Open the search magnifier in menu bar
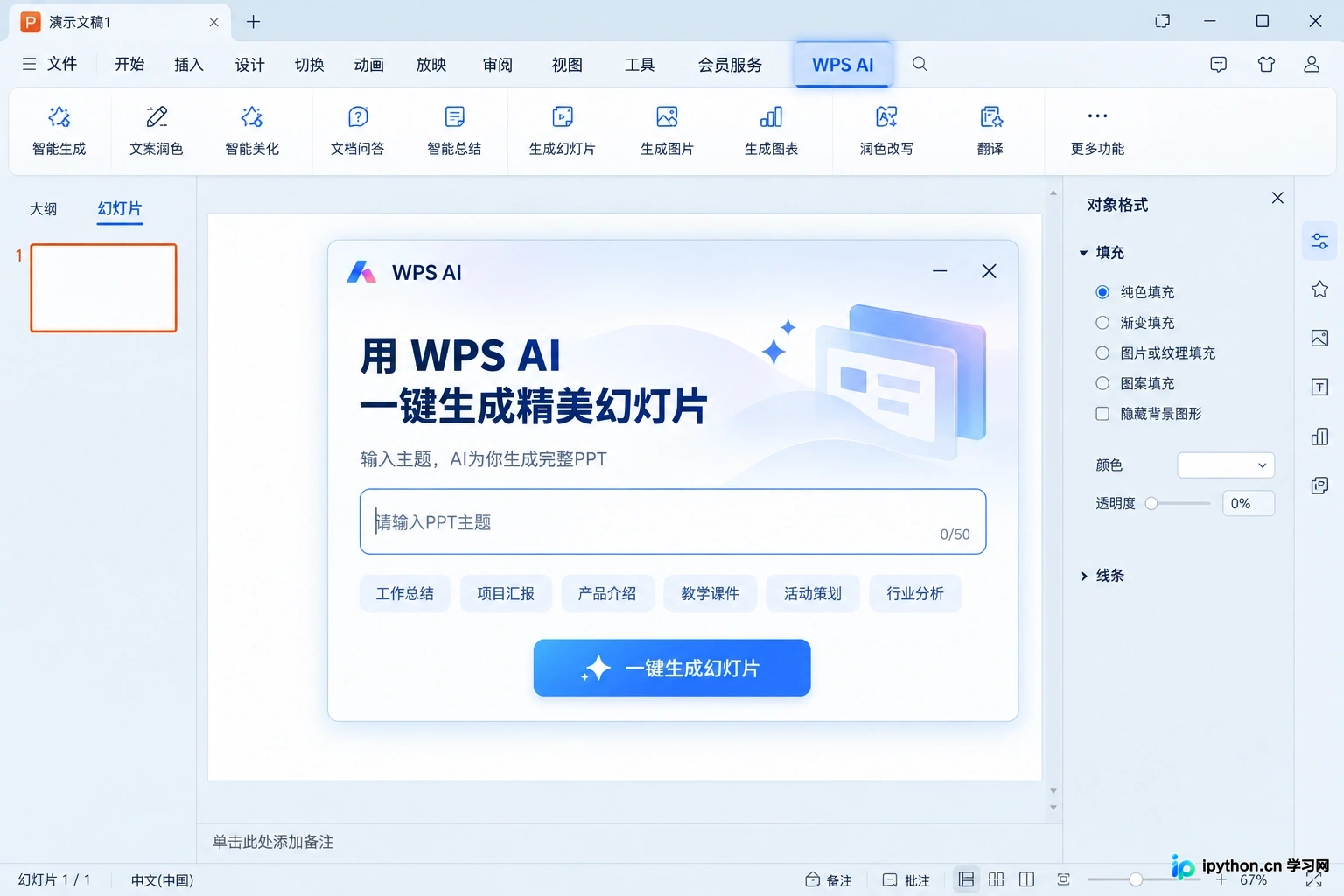This screenshot has width=1344, height=896. (x=920, y=64)
